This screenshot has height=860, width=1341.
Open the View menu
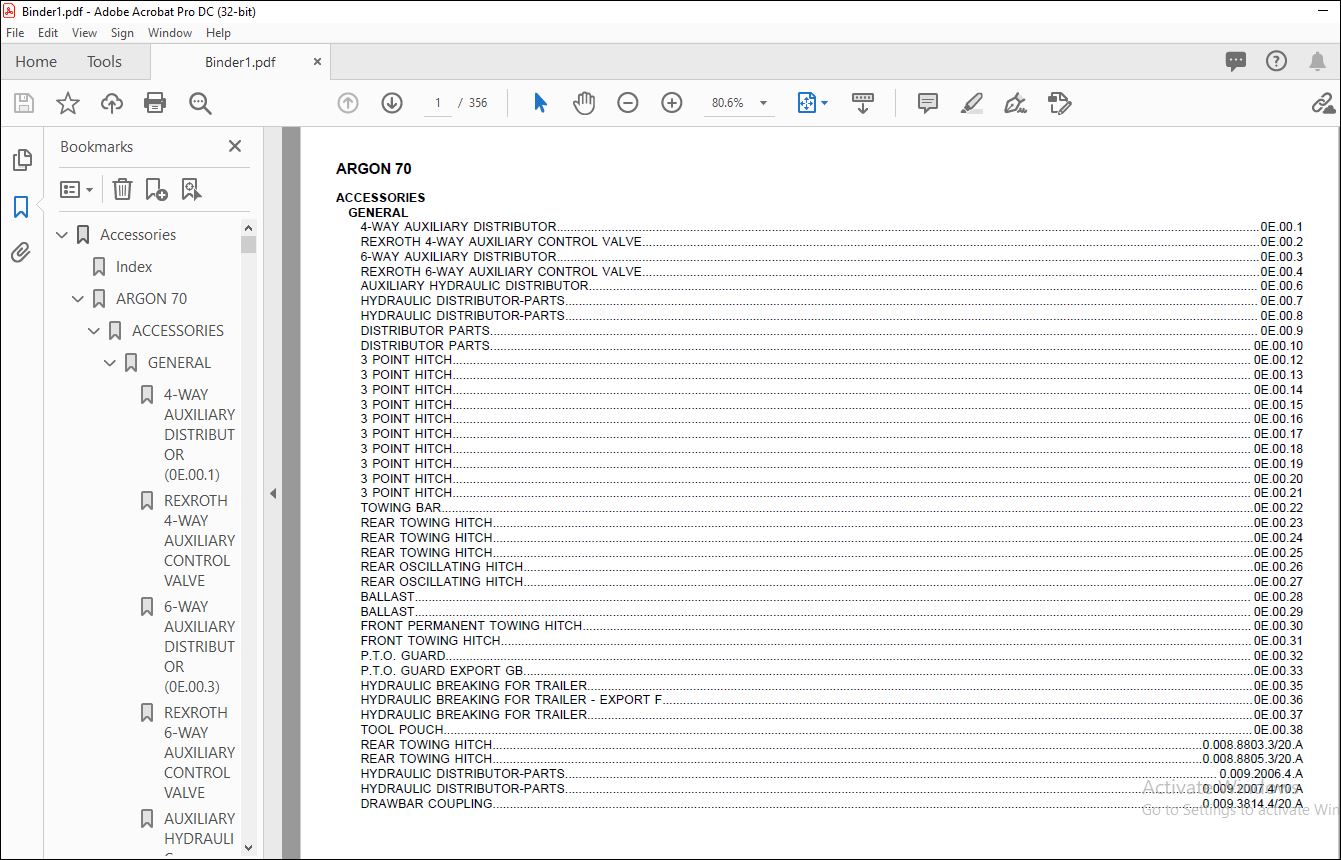tap(85, 33)
